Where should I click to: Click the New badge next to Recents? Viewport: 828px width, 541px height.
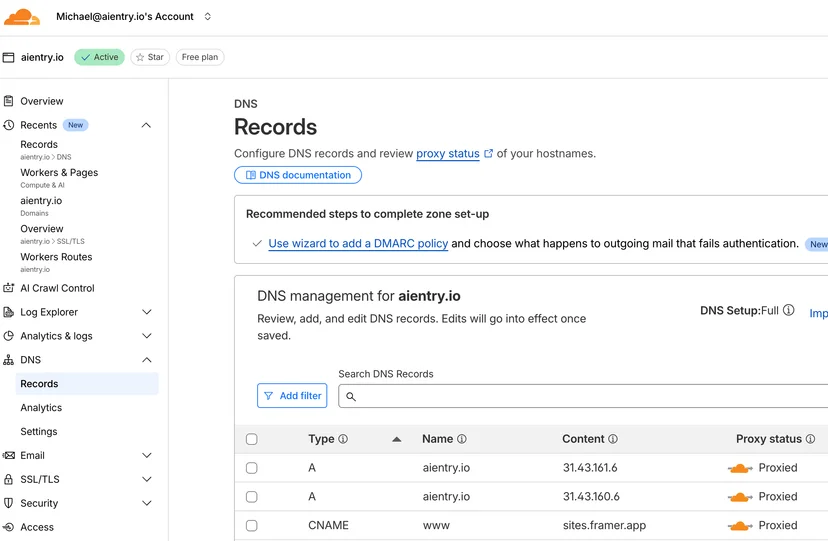tap(76, 125)
